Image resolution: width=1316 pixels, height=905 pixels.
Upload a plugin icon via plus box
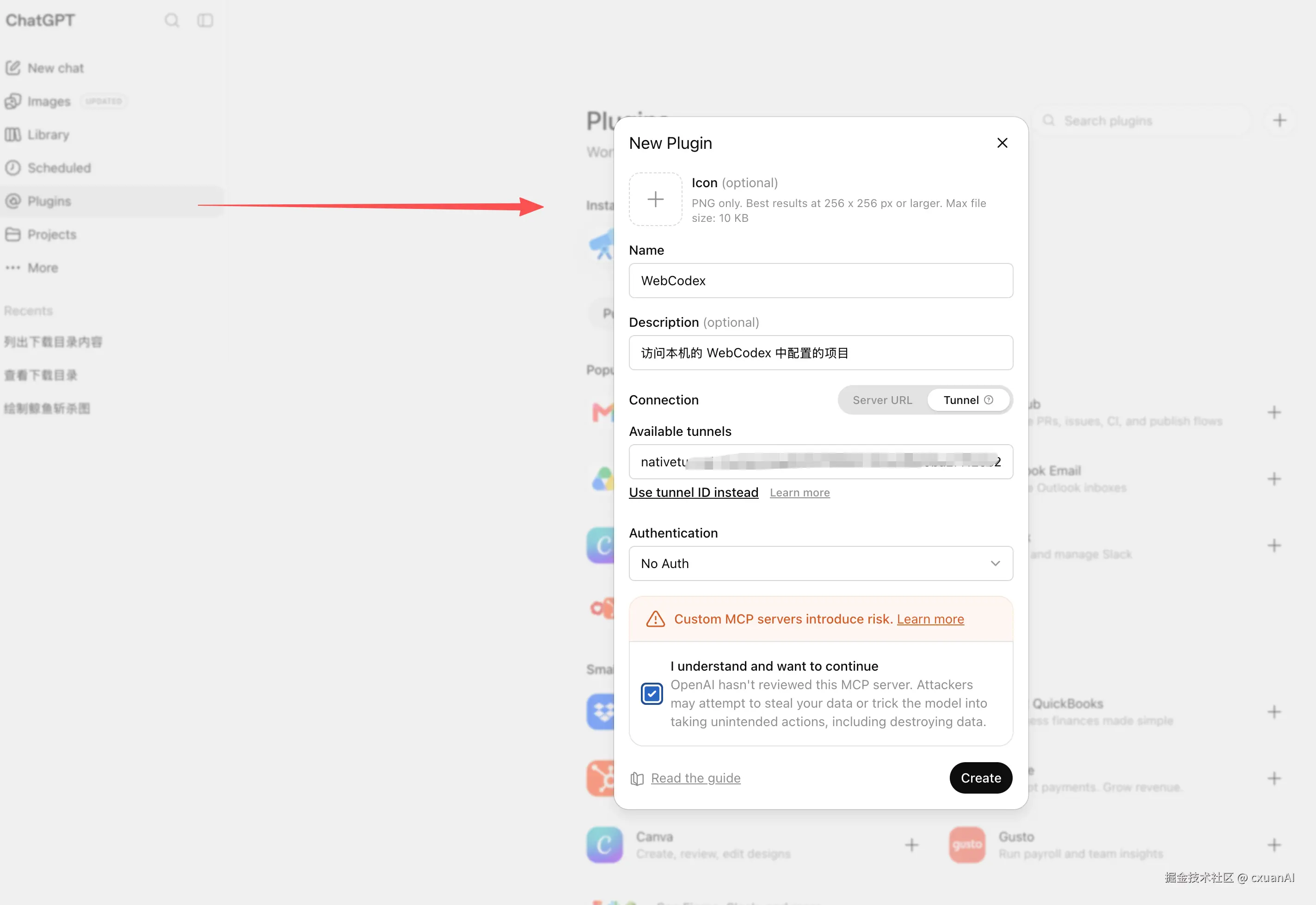click(655, 199)
